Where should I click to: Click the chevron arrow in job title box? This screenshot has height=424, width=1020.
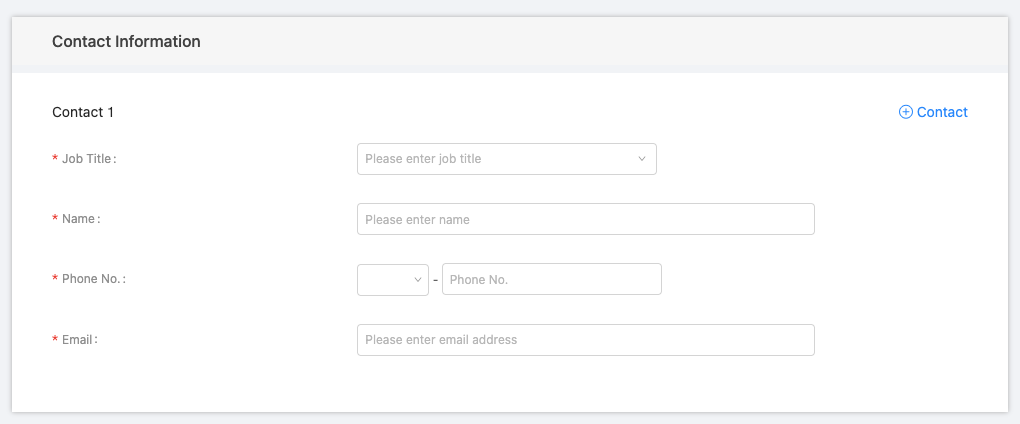click(x=641, y=159)
